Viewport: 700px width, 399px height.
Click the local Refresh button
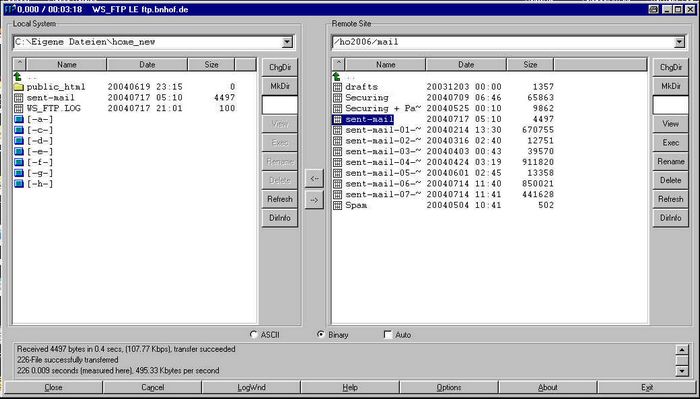click(x=280, y=199)
